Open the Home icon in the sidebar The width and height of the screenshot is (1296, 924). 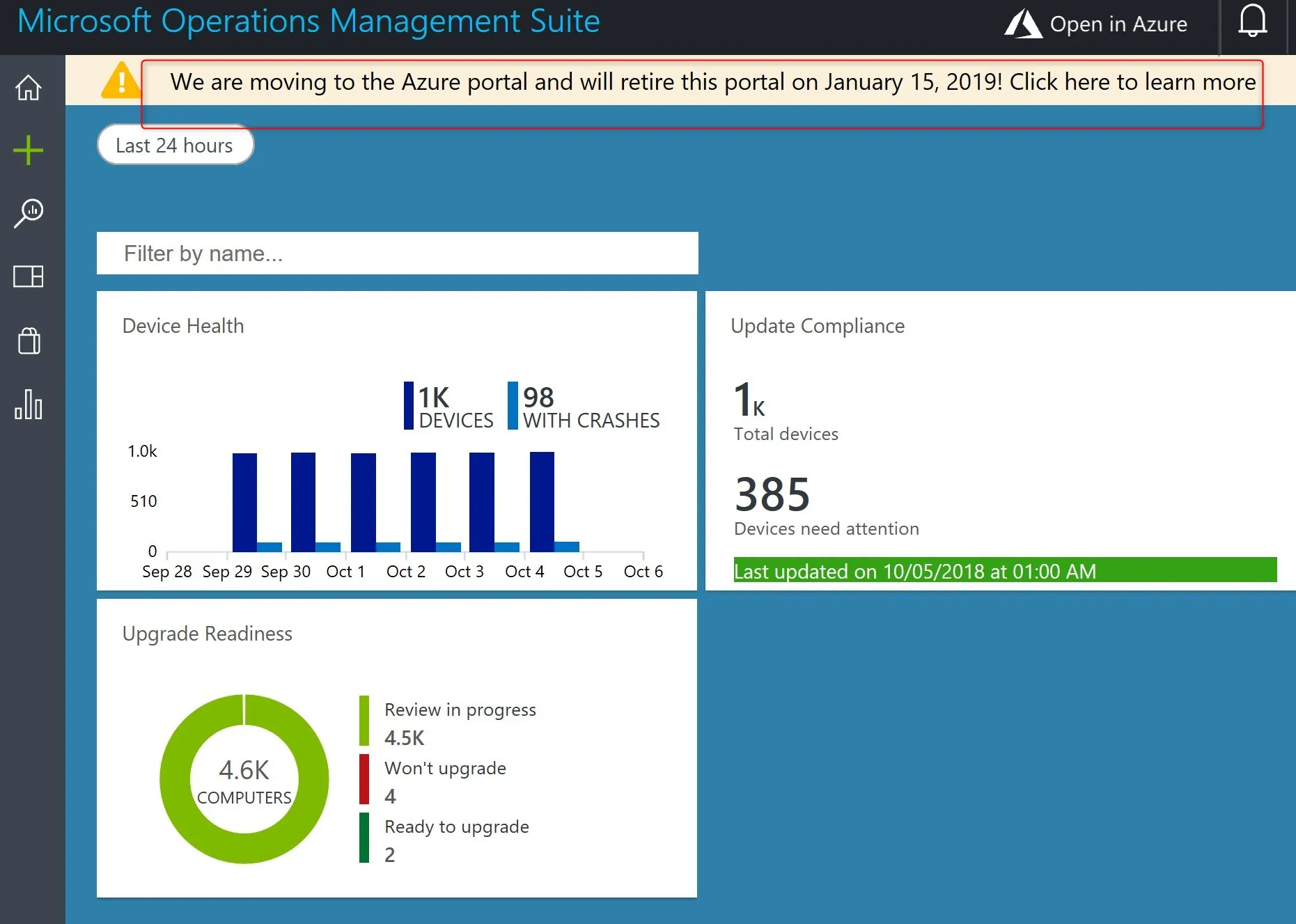[29, 88]
